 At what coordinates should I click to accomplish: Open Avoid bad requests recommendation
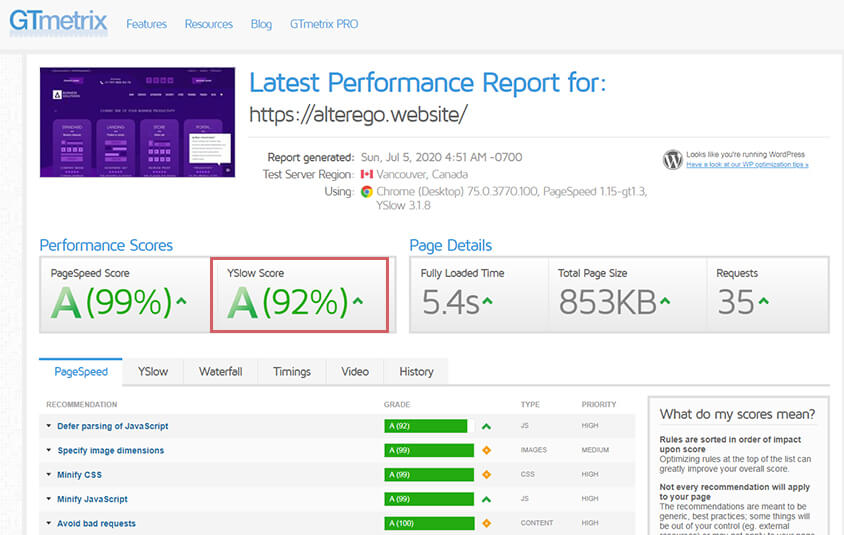[96, 523]
